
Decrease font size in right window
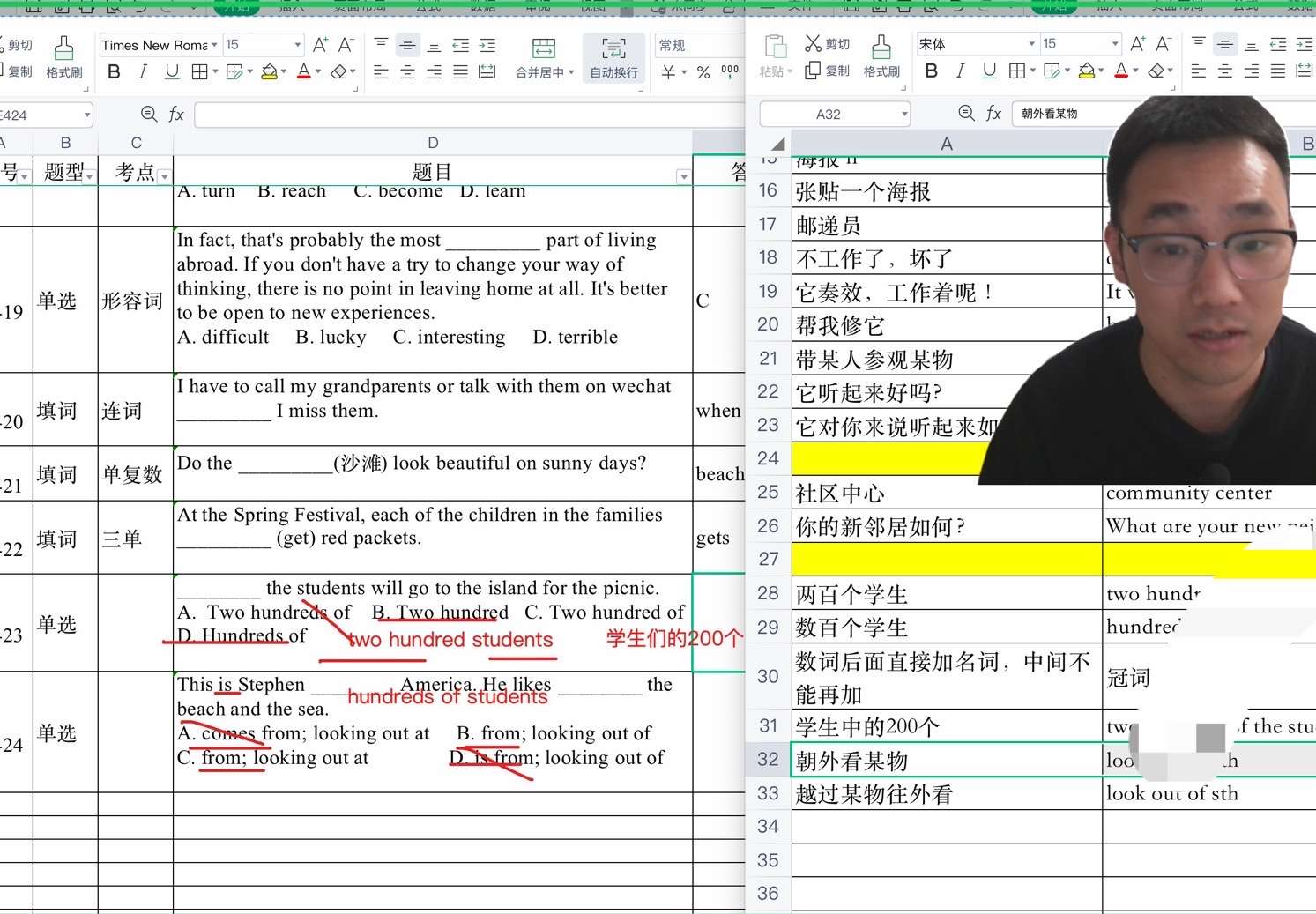tap(1164, 43)
